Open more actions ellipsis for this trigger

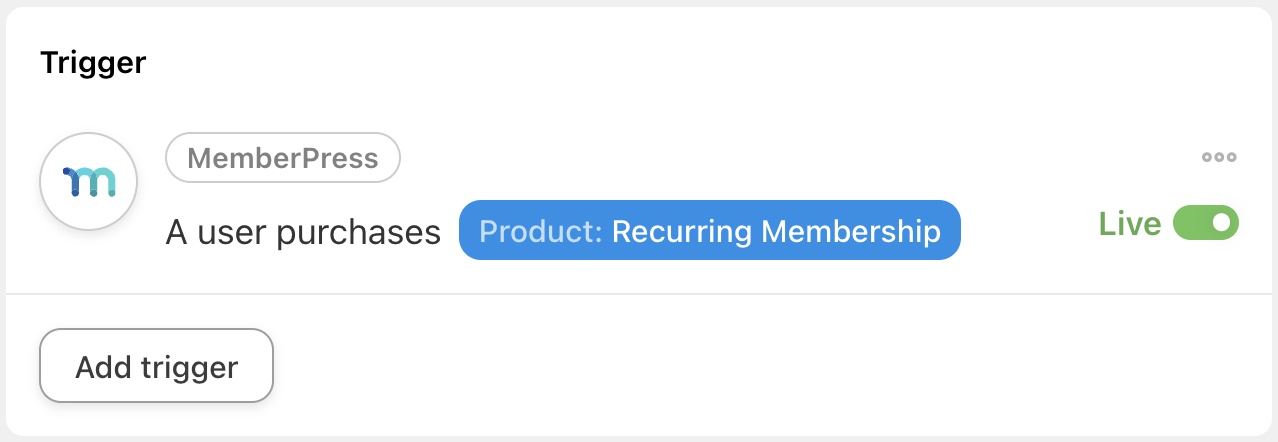click(1219, 157)
